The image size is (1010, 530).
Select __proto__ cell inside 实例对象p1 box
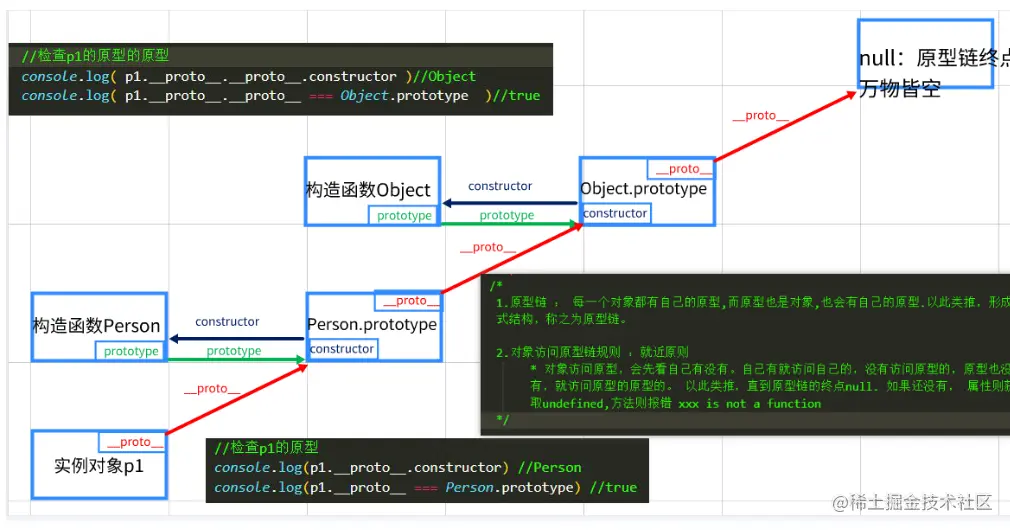click(133, 442)
